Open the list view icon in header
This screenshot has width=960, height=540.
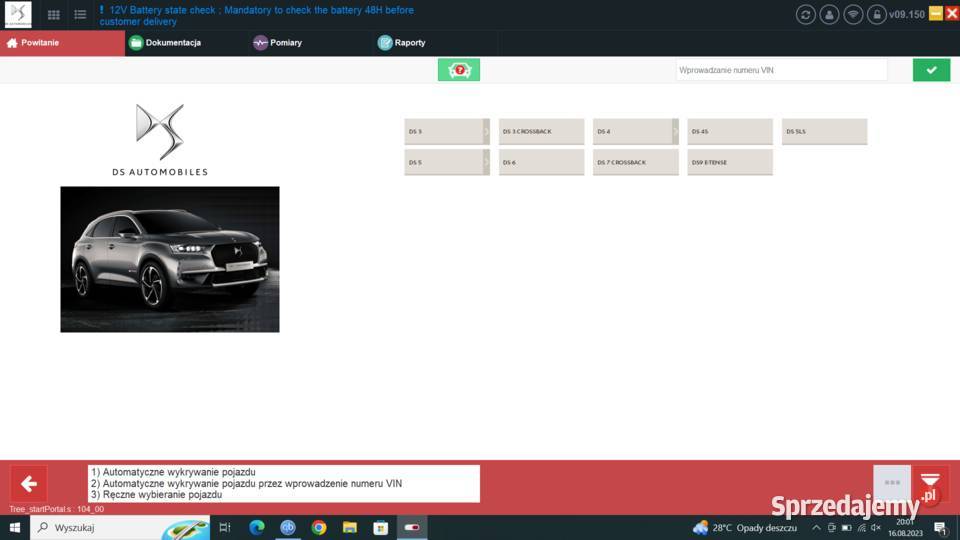[x=80, y=15]
